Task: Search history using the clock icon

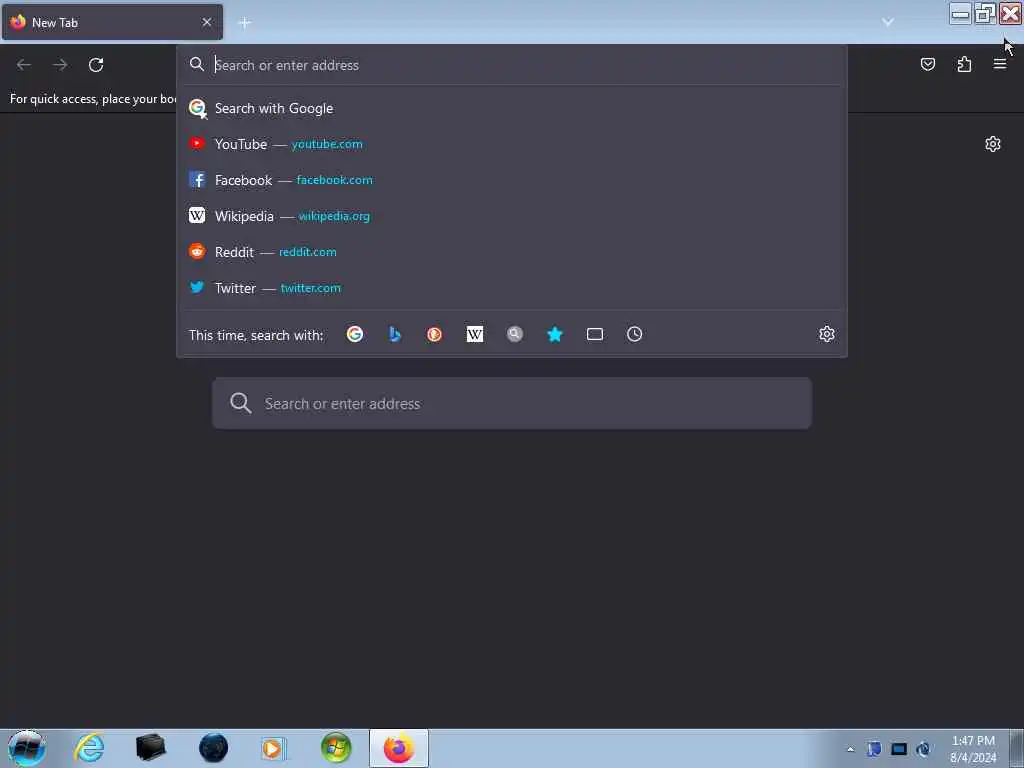Action: [x=635, y=334]
